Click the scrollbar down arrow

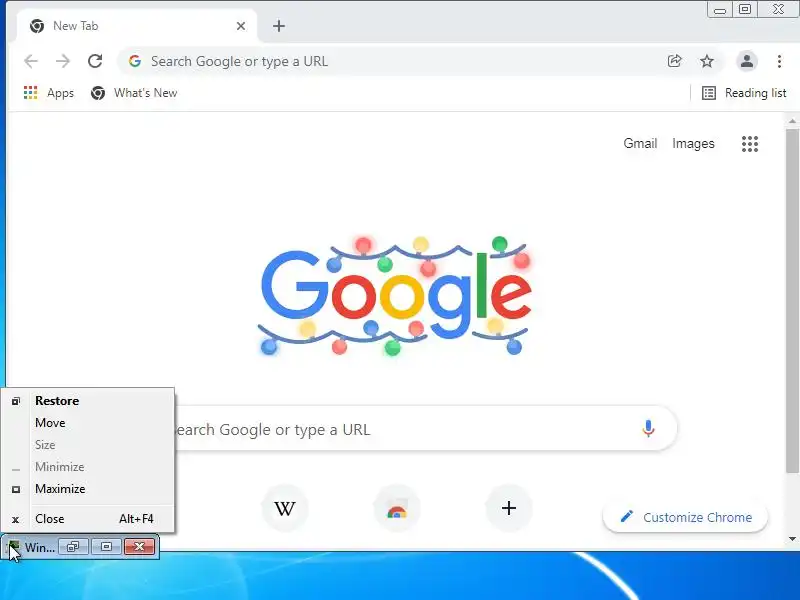[x=792, y=538]
